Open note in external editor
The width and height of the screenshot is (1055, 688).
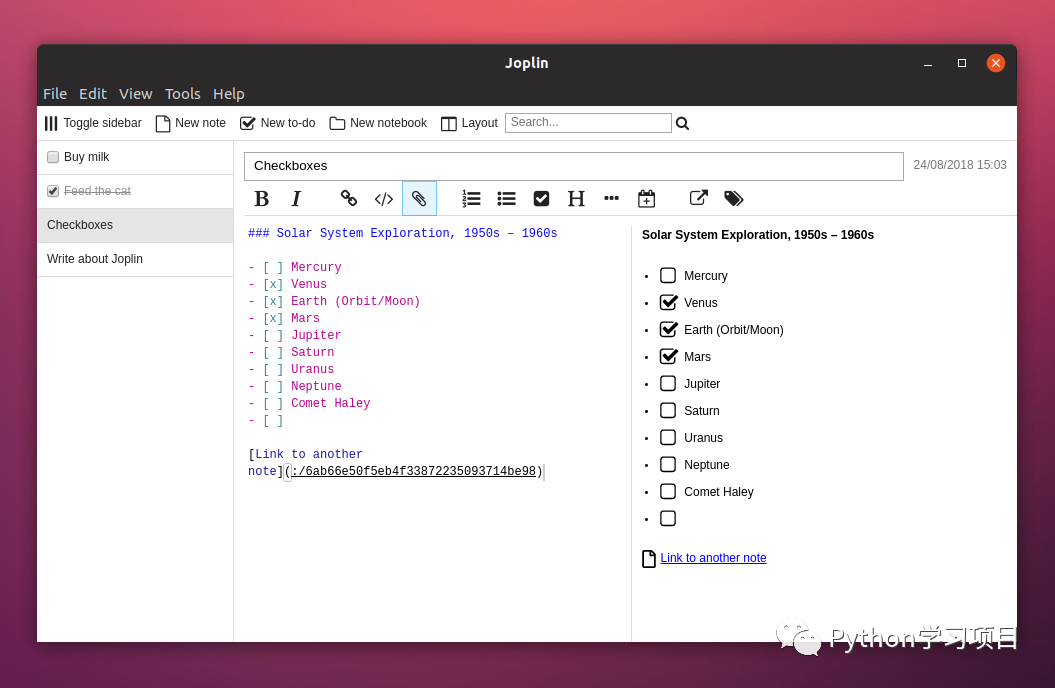698,198
